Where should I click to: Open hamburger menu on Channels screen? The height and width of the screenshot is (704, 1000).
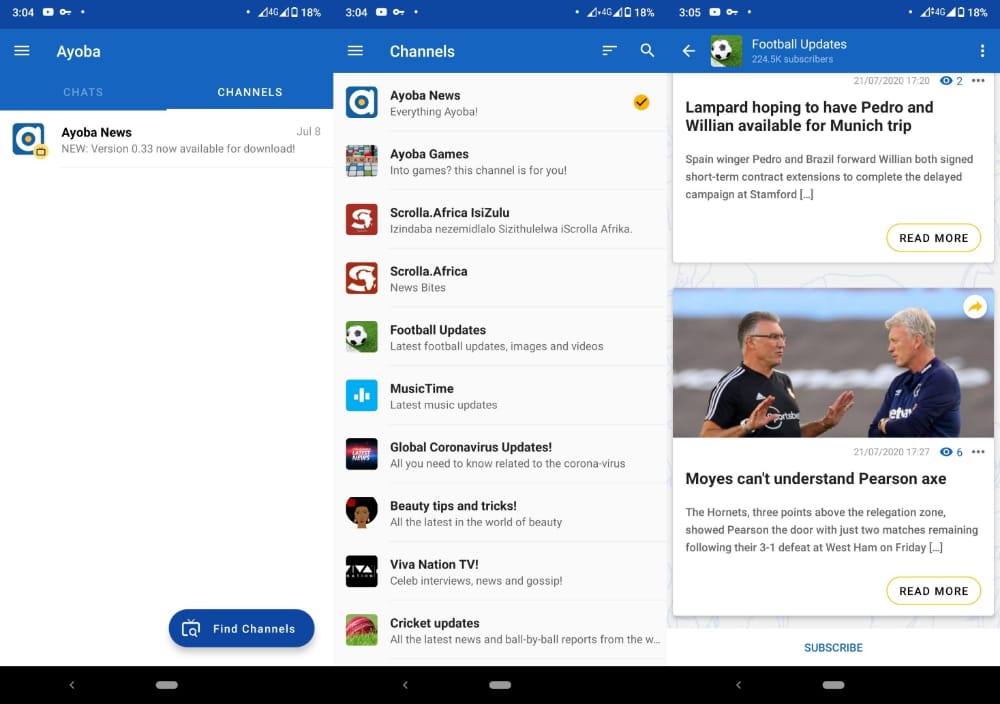(355, 50)
